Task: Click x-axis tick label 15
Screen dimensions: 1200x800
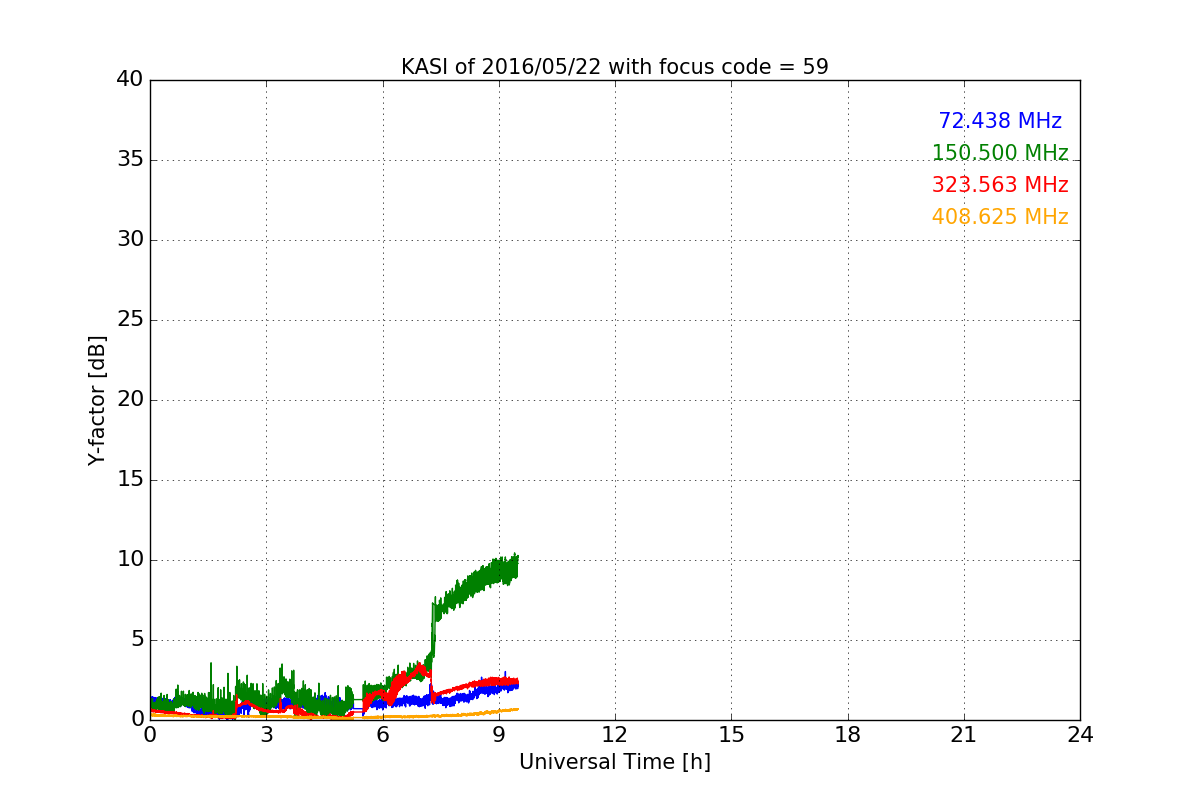Action: (731, 735)
